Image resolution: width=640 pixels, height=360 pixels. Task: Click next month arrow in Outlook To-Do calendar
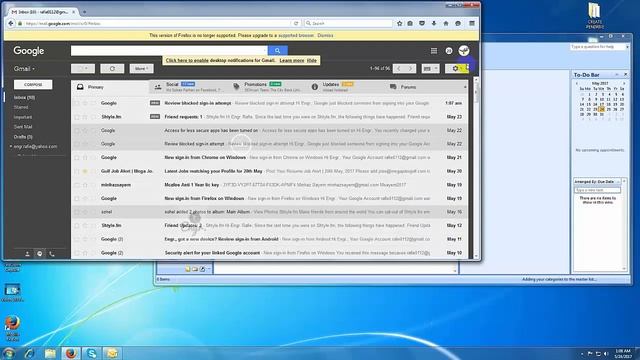tap(624, 83)
